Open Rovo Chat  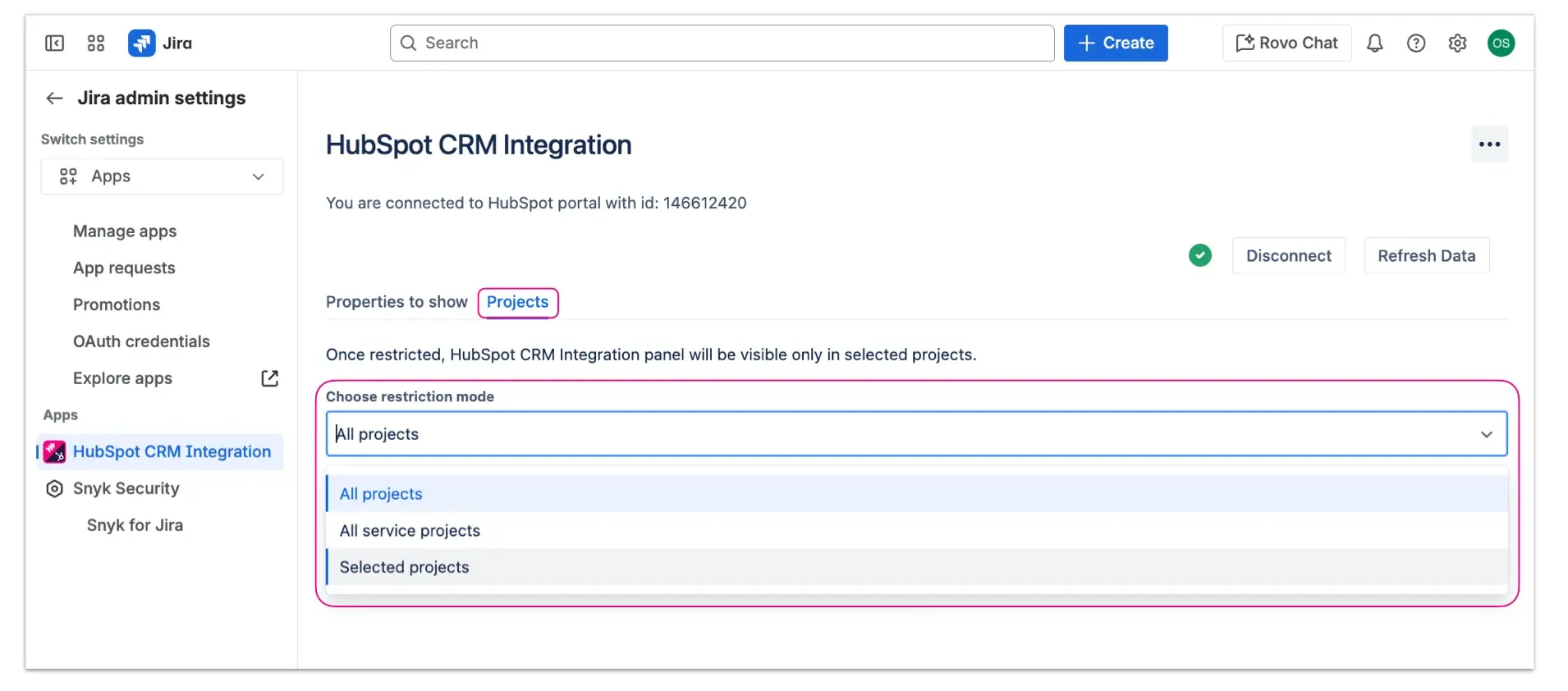[x=1287, y=43]
